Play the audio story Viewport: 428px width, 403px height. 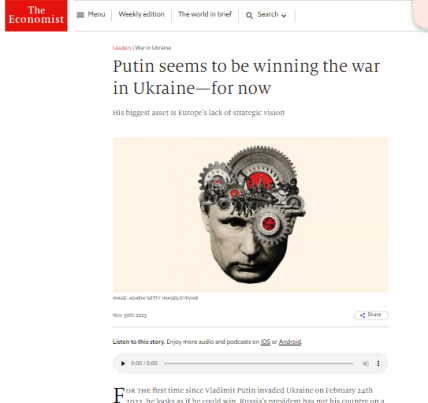[123, 363]
